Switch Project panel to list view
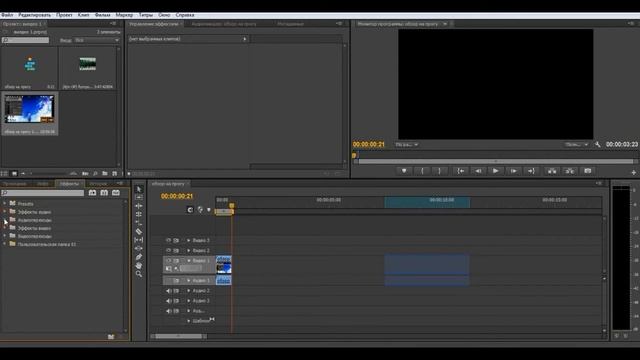 pos(4,173)
